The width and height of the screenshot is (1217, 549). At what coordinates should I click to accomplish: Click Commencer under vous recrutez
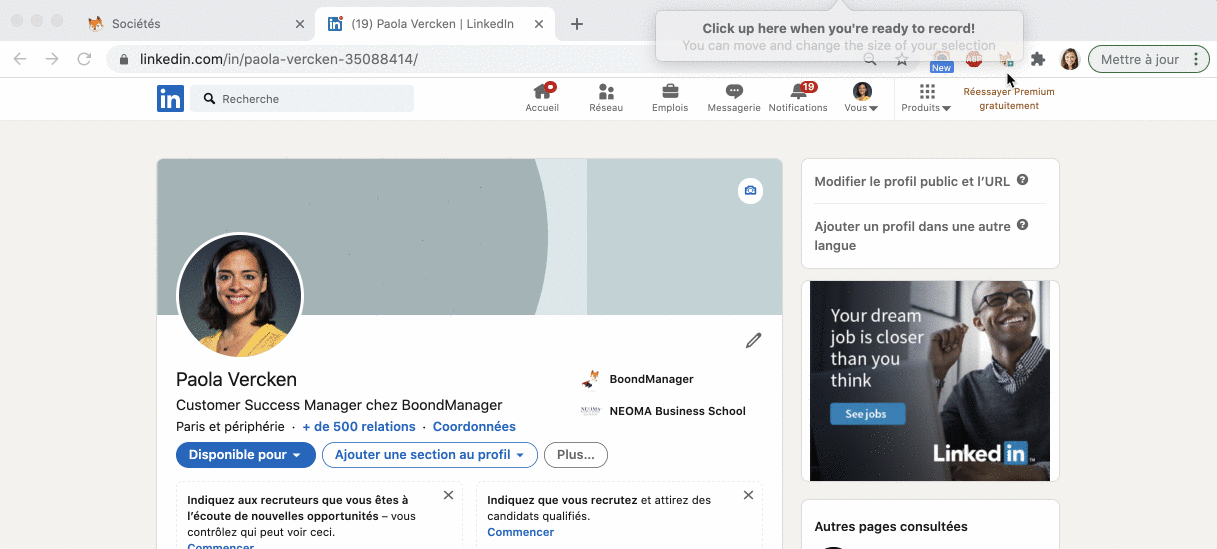point(520,532)
